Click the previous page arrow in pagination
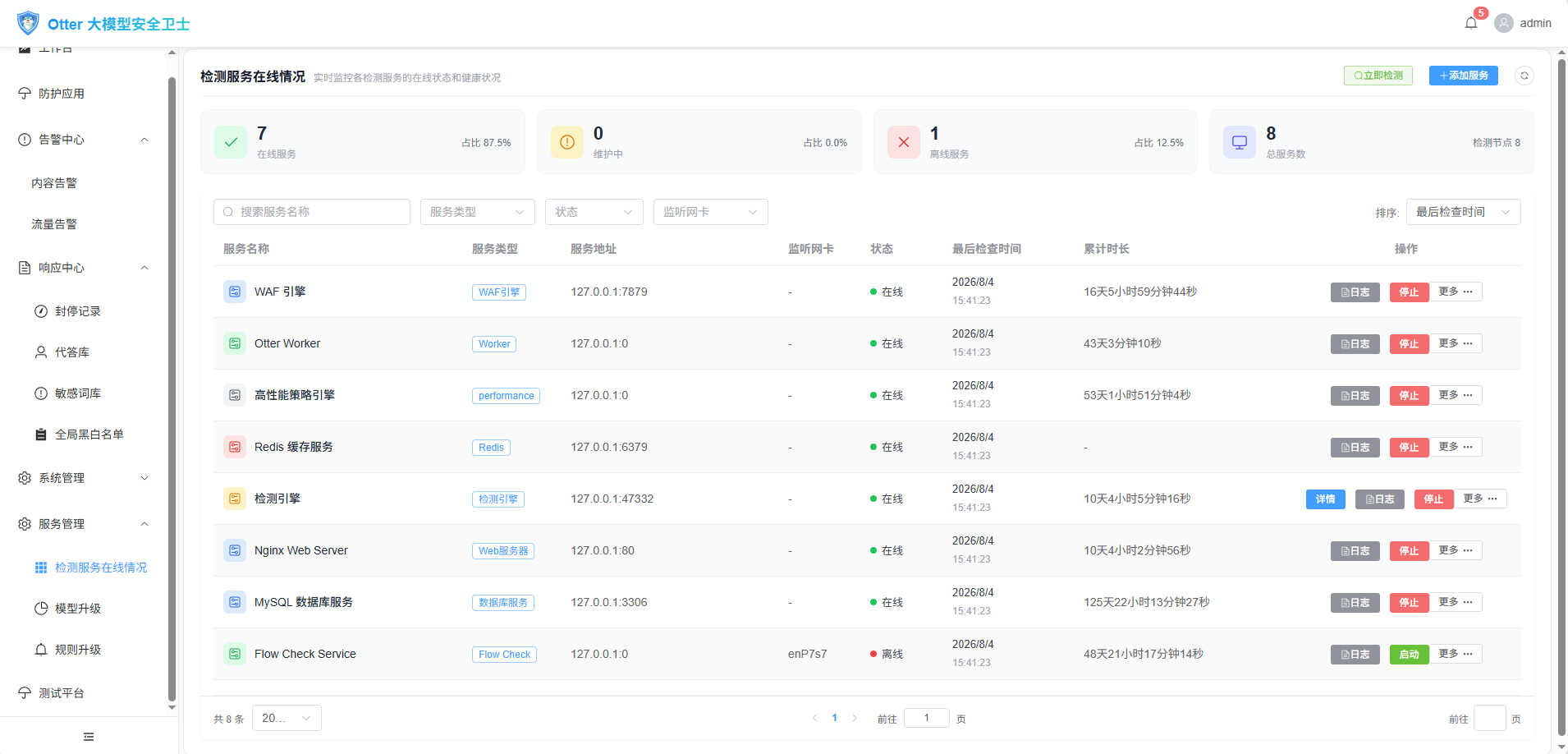 pyautogui.click(x=815, y=718)
